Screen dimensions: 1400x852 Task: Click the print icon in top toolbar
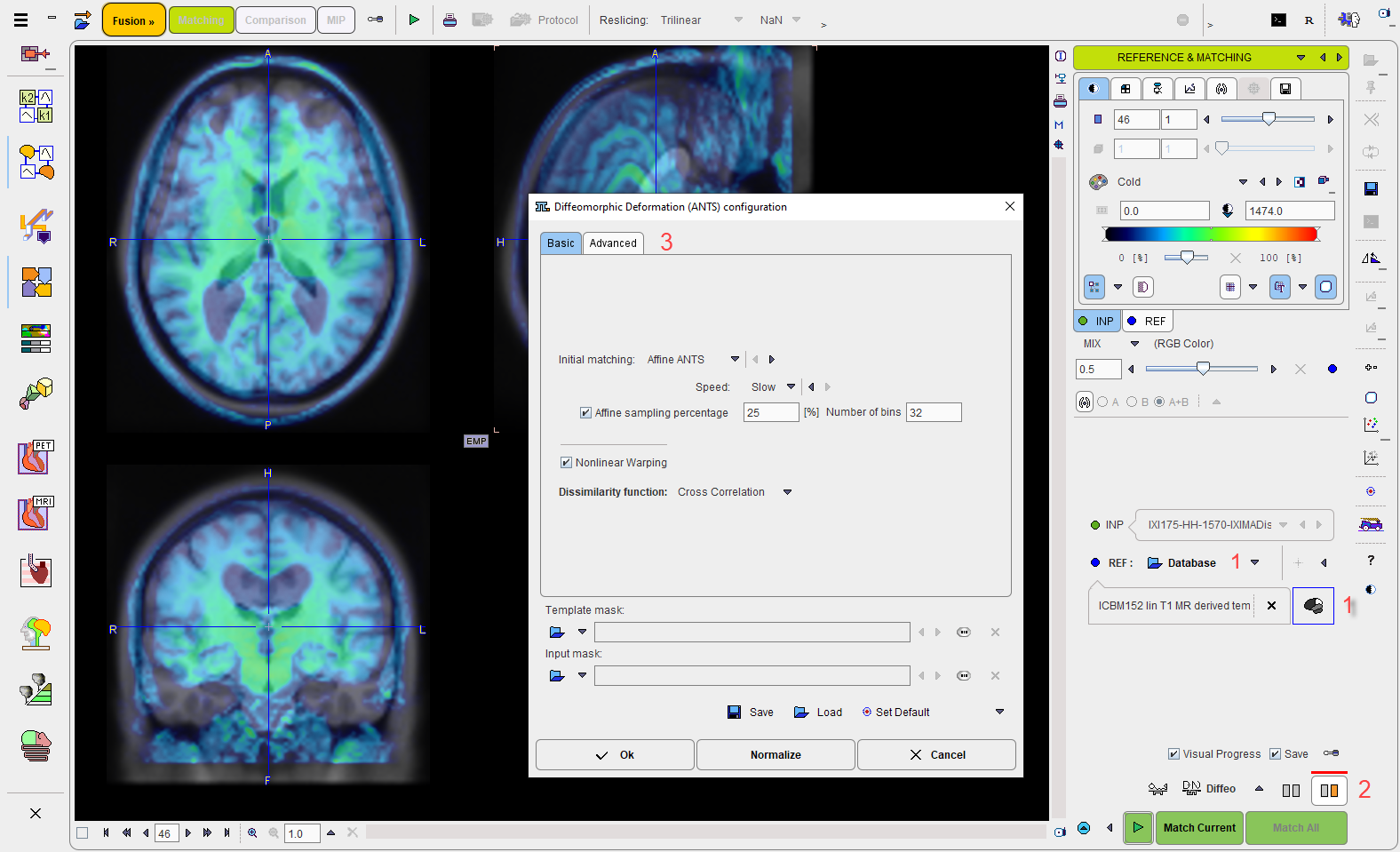tap(449, 20)
